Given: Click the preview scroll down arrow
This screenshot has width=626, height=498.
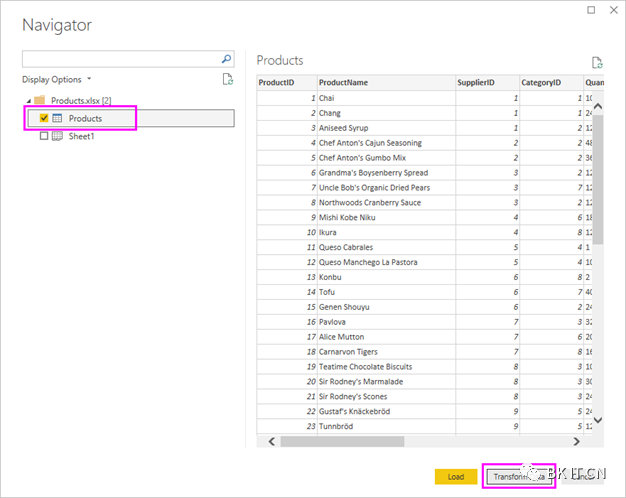Looking at the screenshot, I should (x=598, y=420).
